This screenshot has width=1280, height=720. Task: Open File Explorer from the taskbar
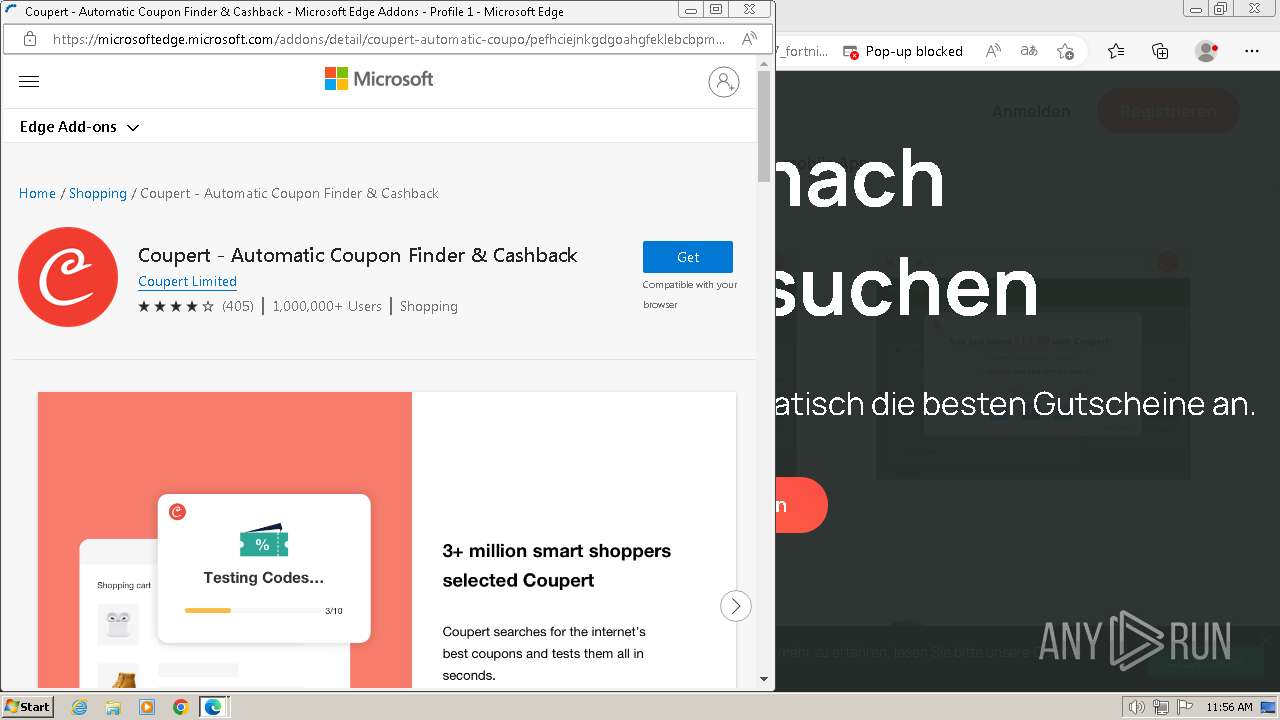click(113, 707)
